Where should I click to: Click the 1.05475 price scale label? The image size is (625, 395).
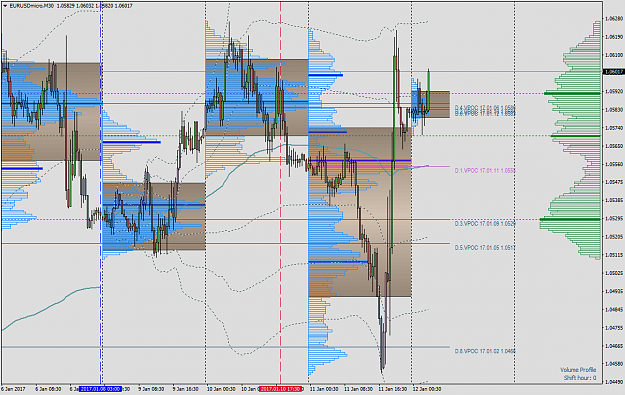click(614, 182)
